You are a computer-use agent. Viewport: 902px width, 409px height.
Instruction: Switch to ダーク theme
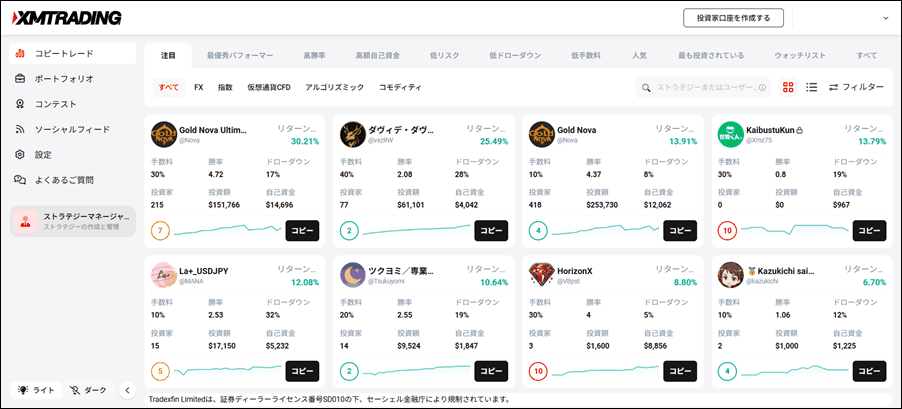coord(89,390)
